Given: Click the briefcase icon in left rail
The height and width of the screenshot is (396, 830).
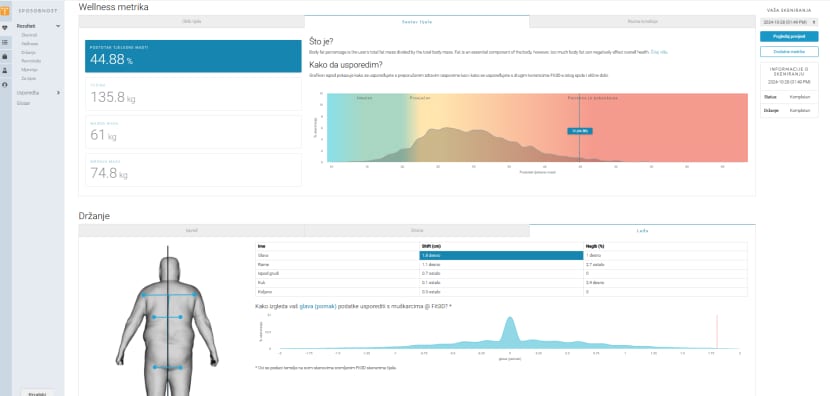Looking at the screenshot, I should pos(5,56).
